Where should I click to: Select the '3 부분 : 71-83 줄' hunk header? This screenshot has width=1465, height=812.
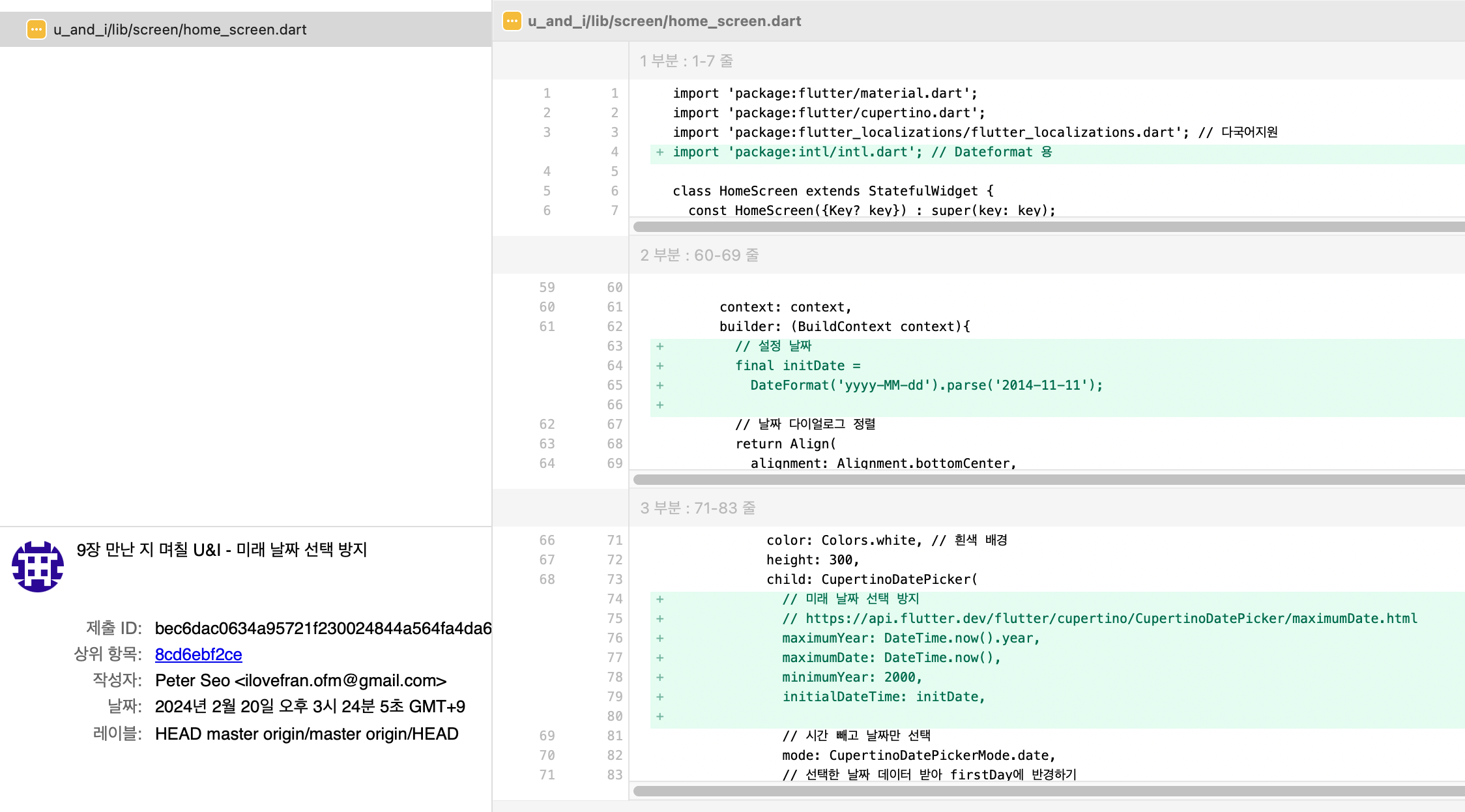[x=697, y=508]
